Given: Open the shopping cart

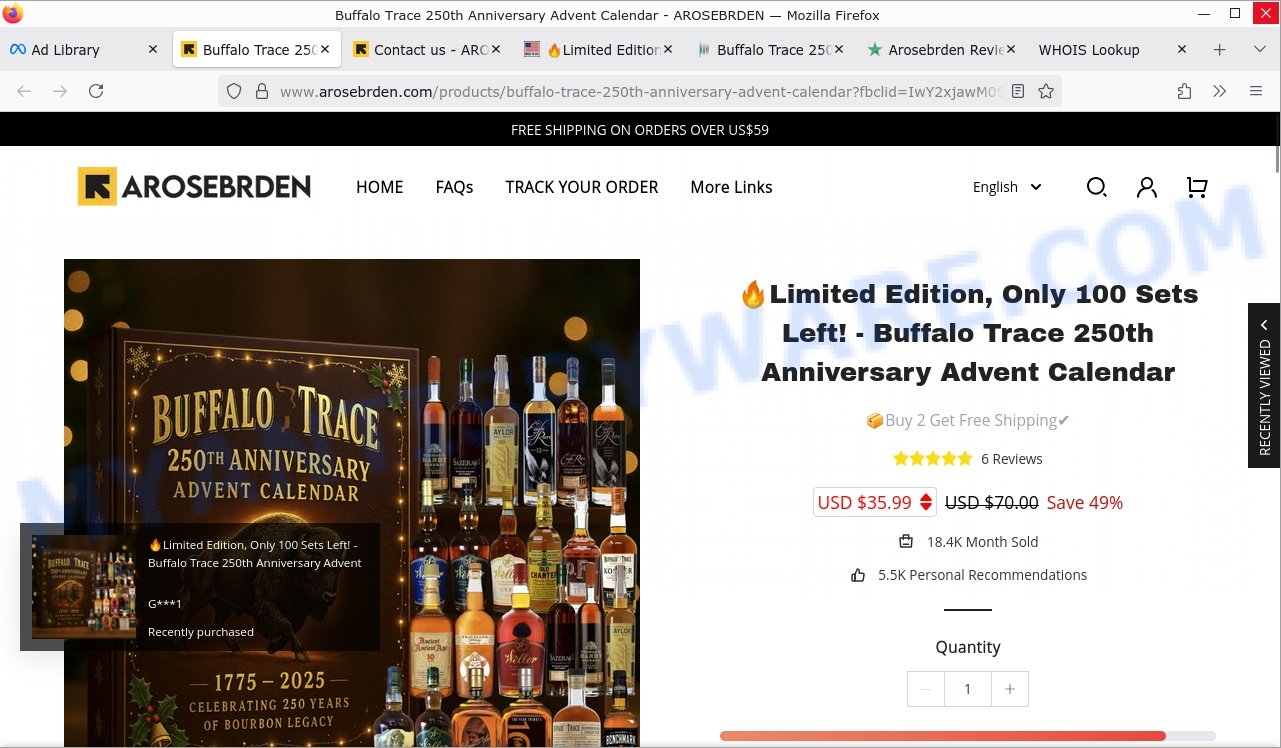Looking at the screenshot, I should (1196, 187).
